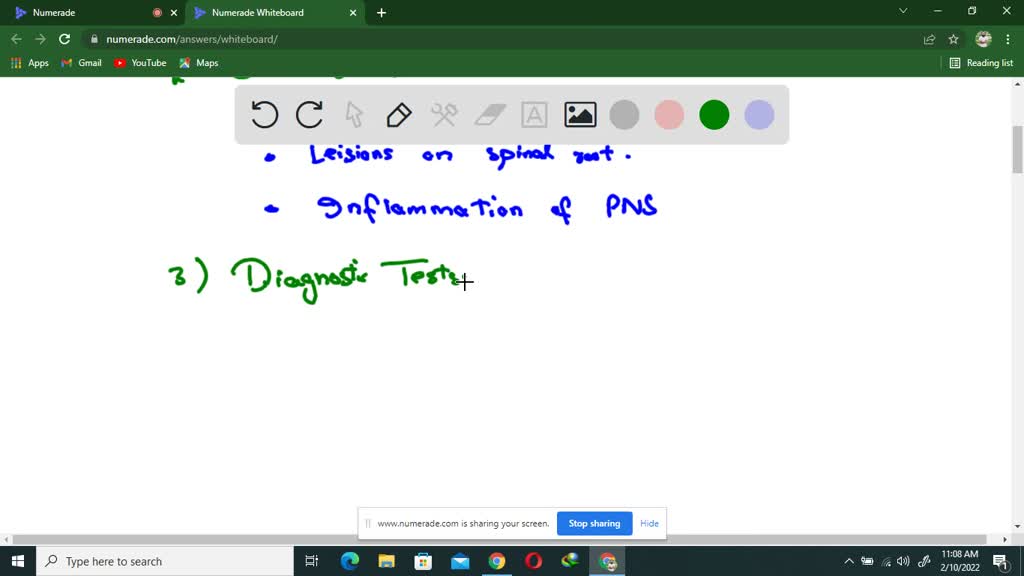The width and height of the screenshot is (1024, 576).
Task: Select the eraser tool
Action: click(490, 115)
